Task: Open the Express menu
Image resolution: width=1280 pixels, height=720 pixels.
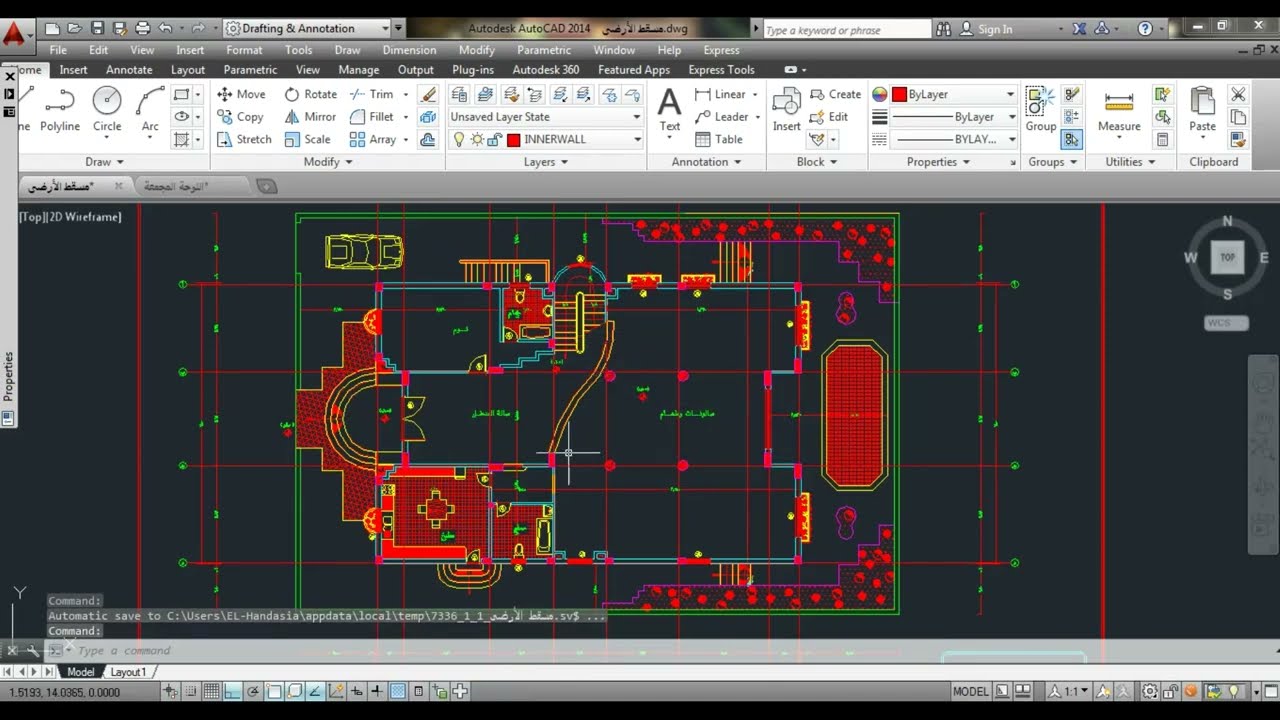Action: (x=721, y=50)
